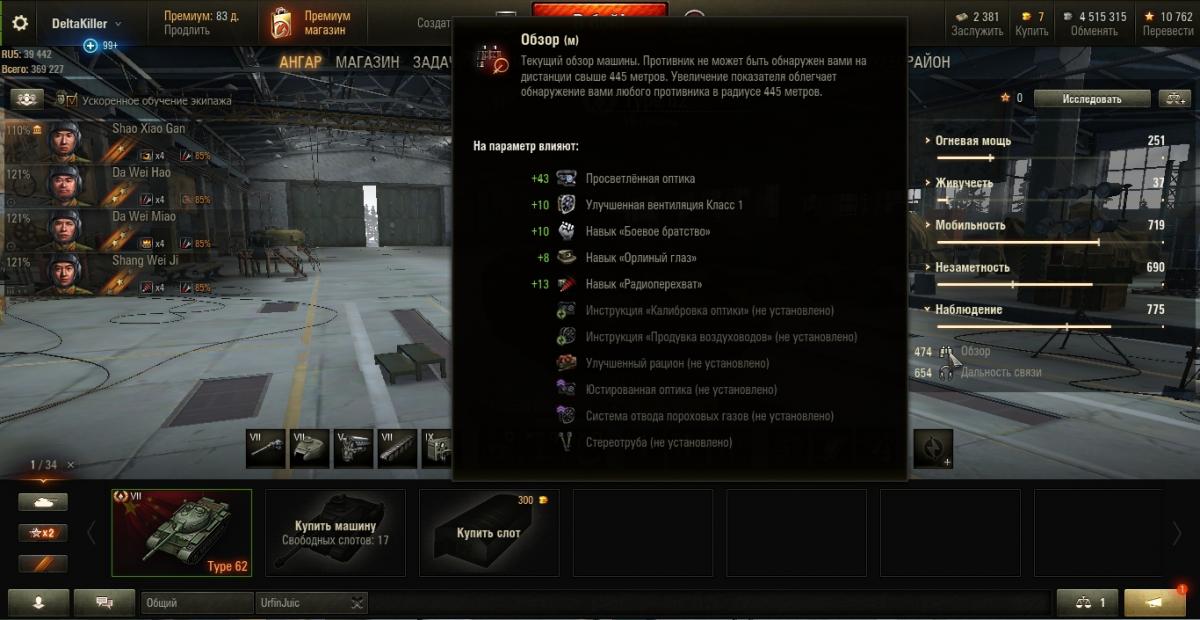Toggle the vehicle type carousel filter
Viewport: 1200px width, 620px height.
43,502
